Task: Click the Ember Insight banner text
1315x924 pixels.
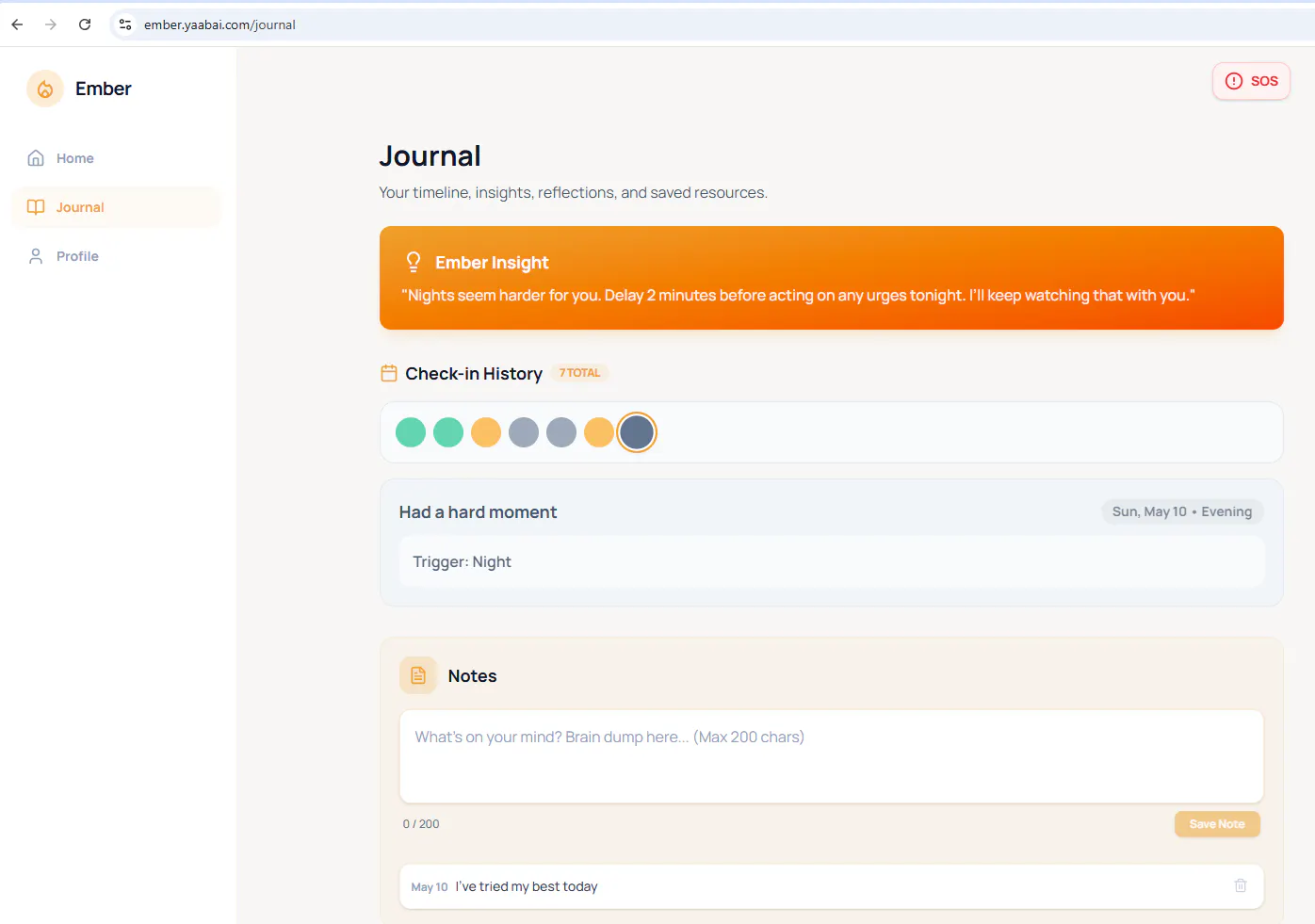Action: pyautogui.click(x=798, y=296)
